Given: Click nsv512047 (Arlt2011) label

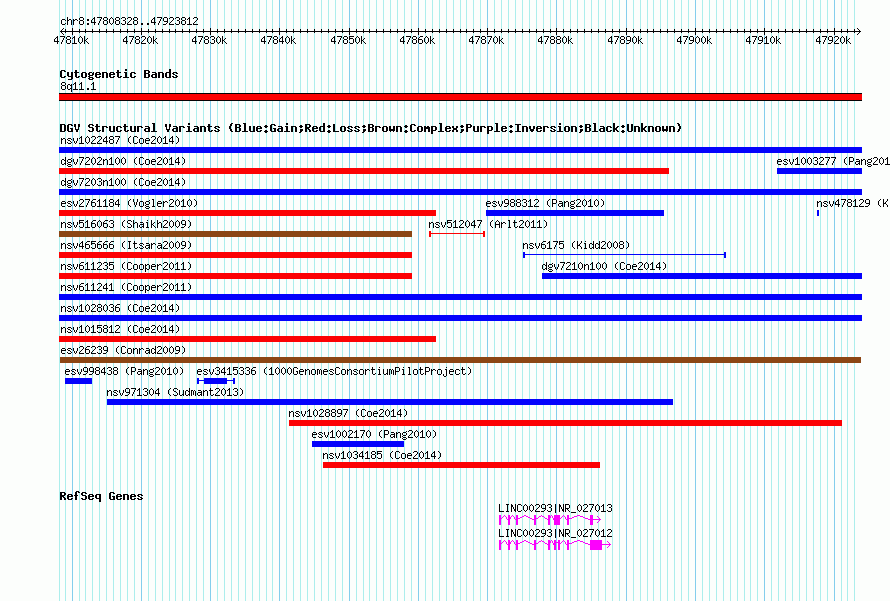Looking at the screenshot, I should point(488,224).
